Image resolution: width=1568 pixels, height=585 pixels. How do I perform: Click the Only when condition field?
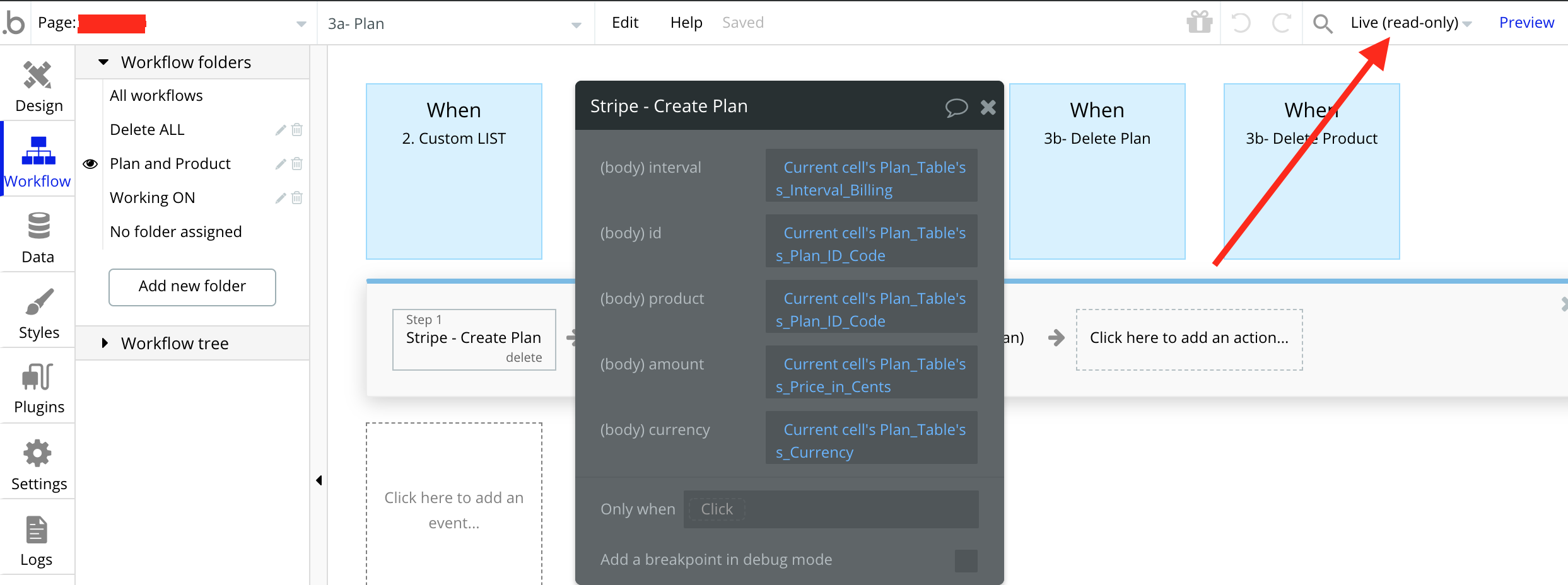831,509
